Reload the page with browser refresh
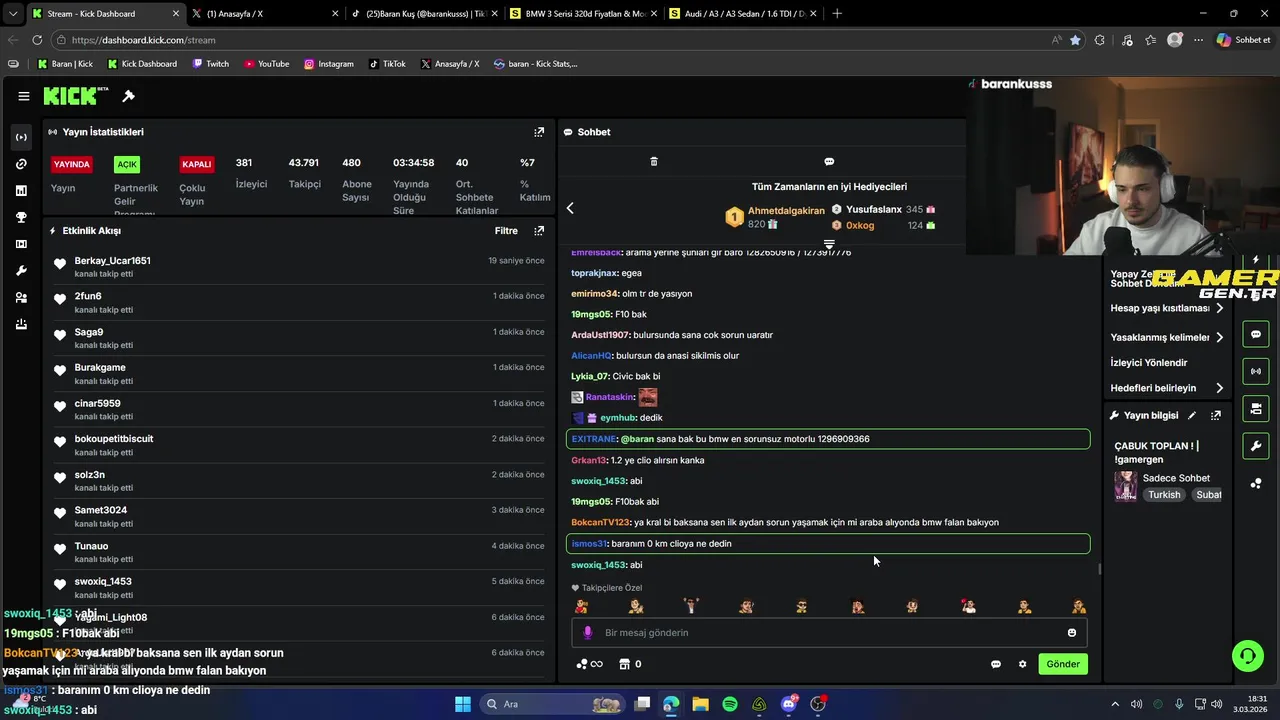 37,40
